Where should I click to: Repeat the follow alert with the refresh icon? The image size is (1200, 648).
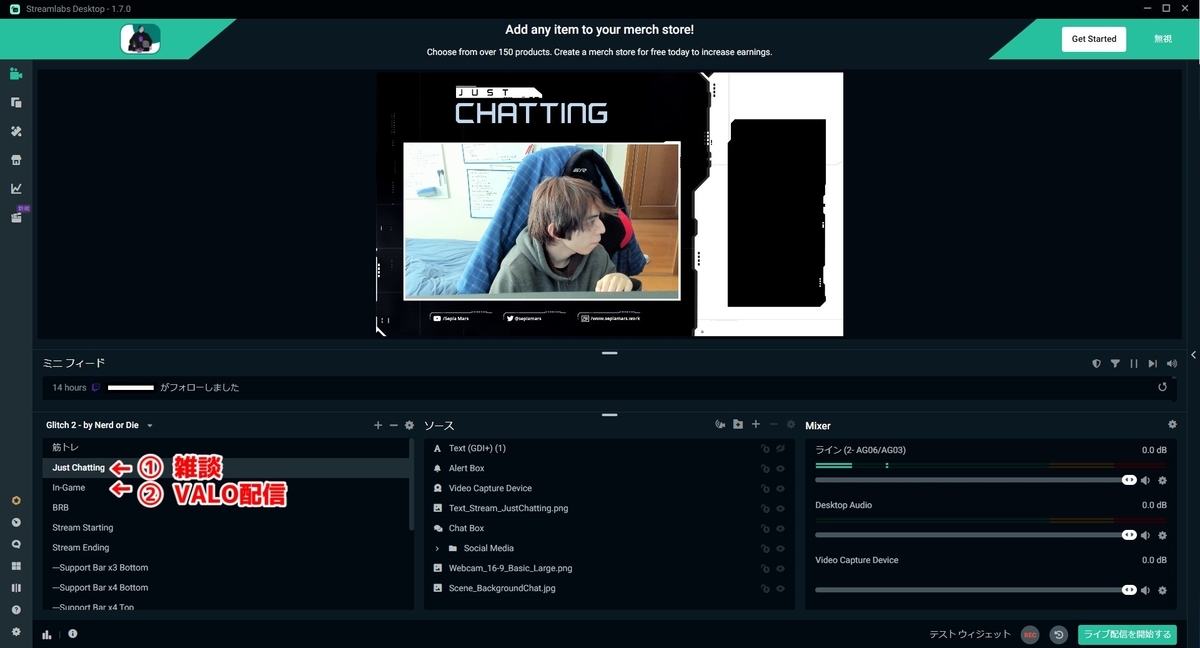click(1163, 387)
